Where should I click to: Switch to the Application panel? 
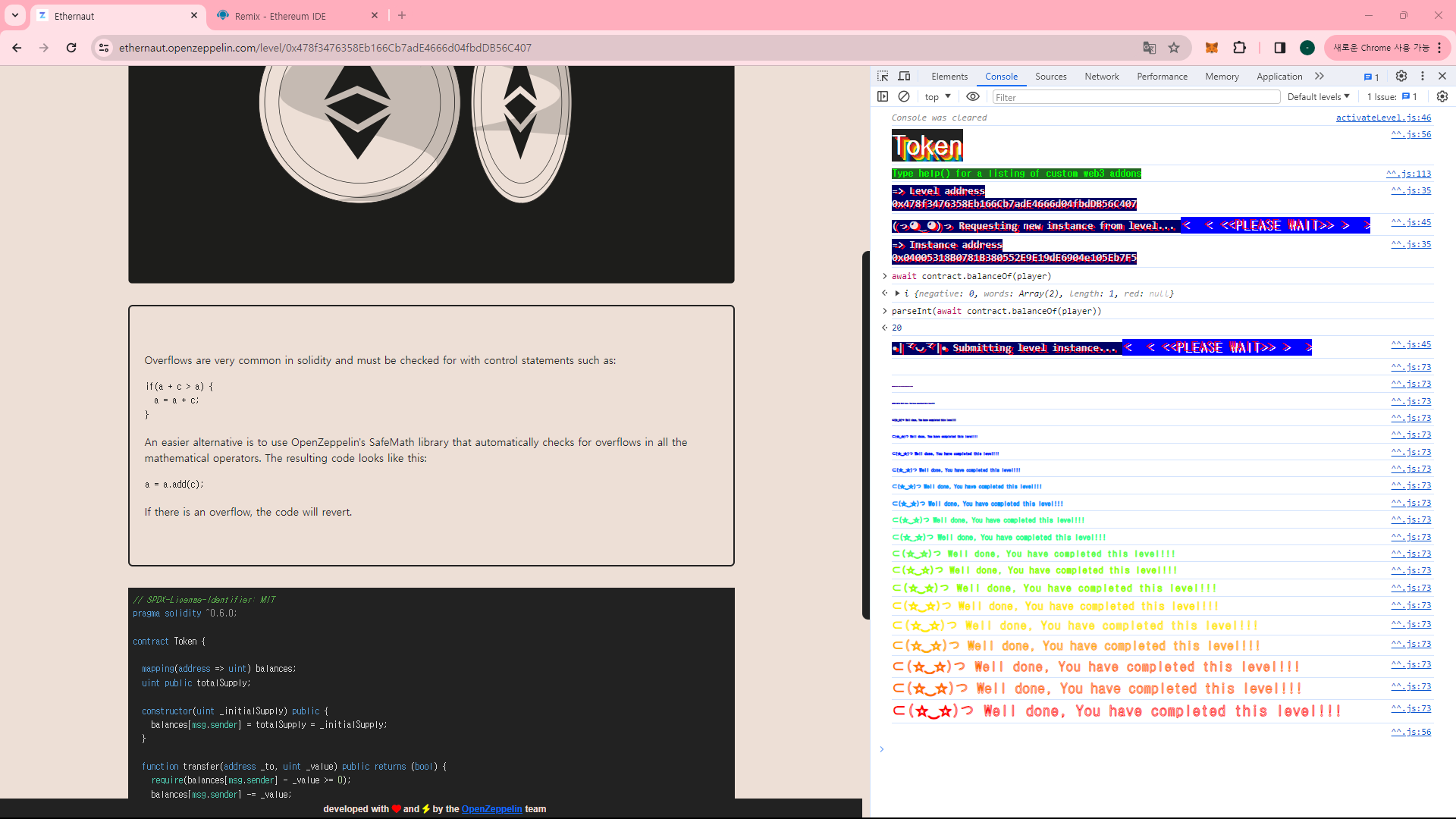[1279, 77]
